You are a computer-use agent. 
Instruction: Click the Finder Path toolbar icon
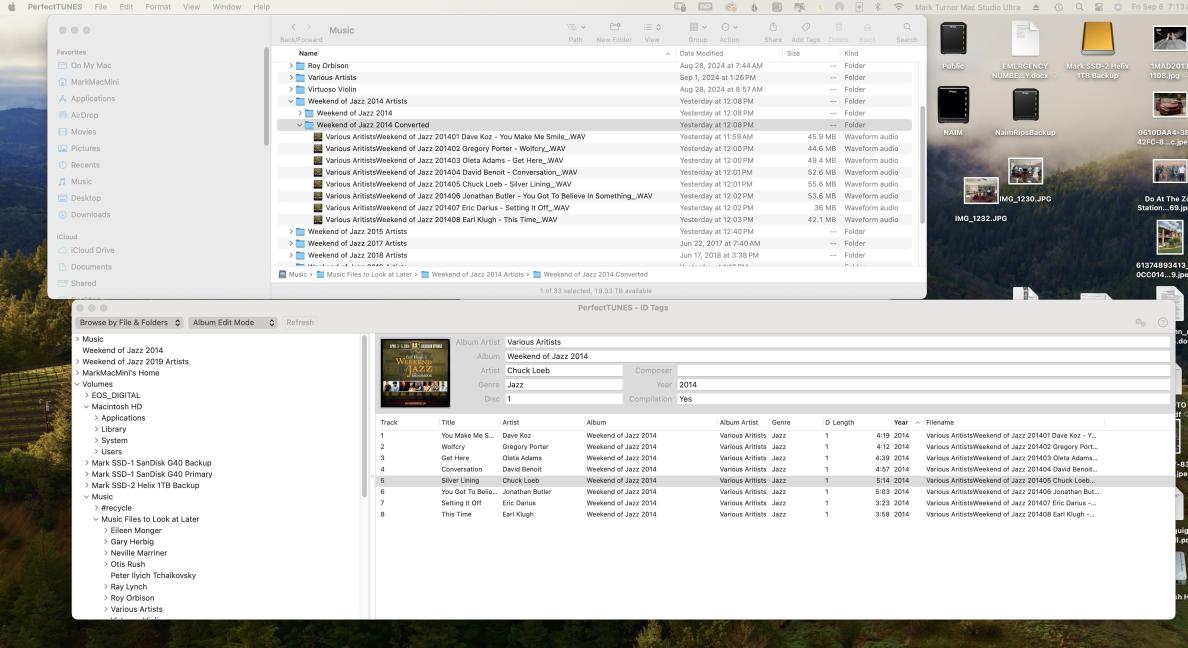(576, 27)
